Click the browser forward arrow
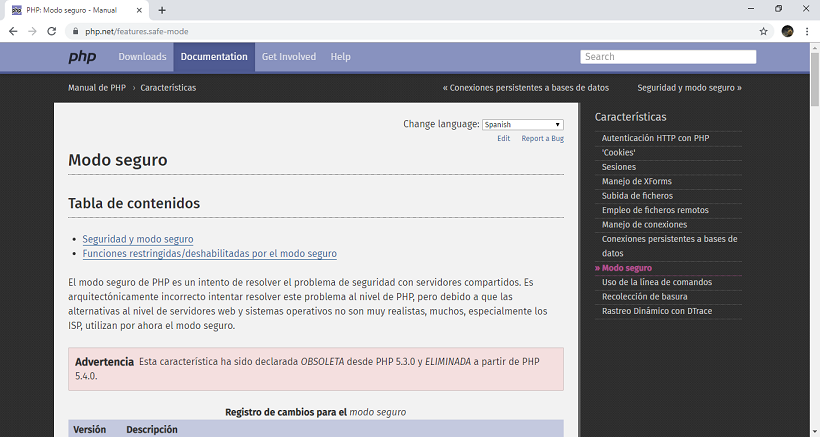 click(32, 31)
